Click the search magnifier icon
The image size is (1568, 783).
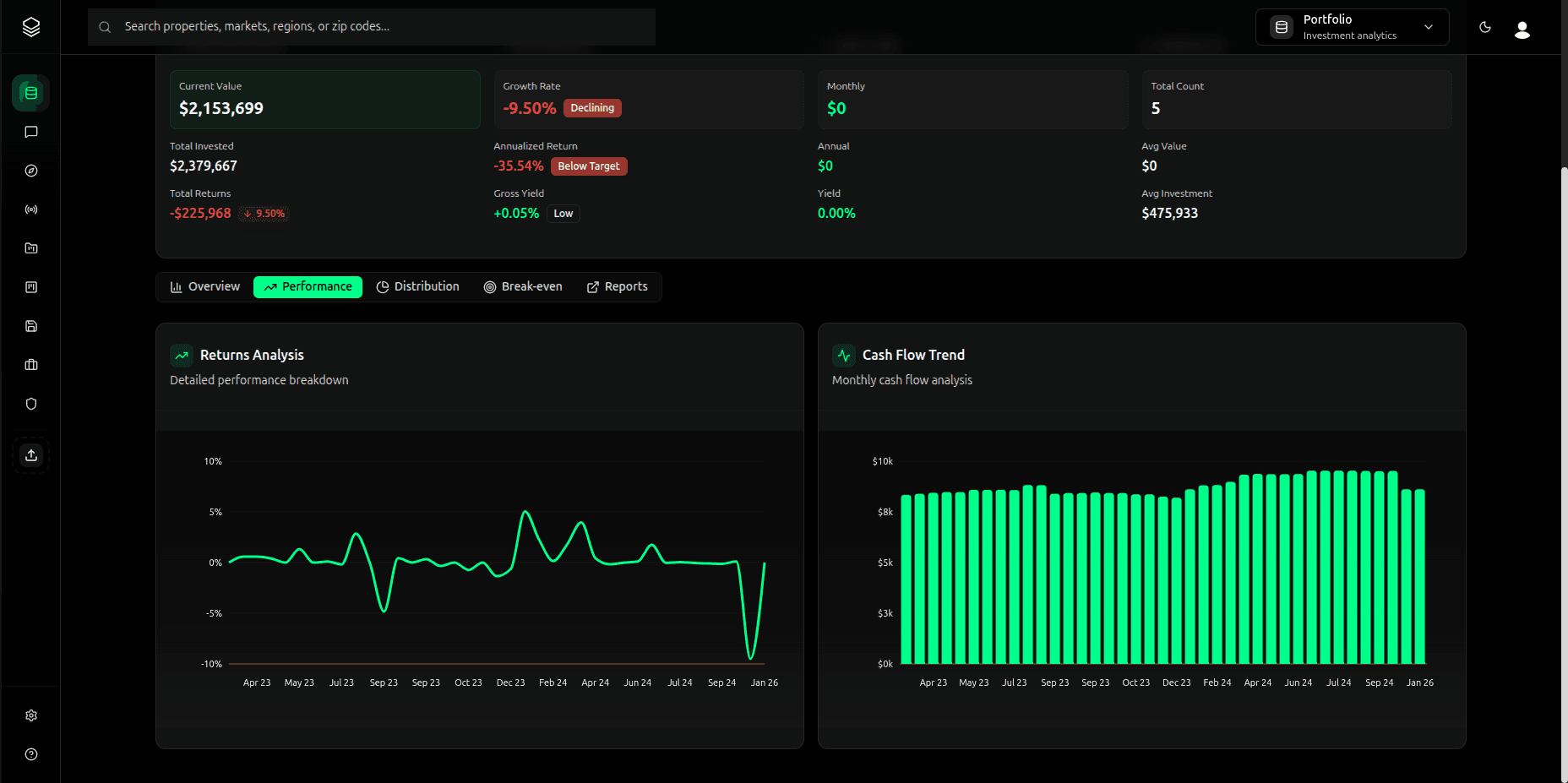tap(105, 27)
